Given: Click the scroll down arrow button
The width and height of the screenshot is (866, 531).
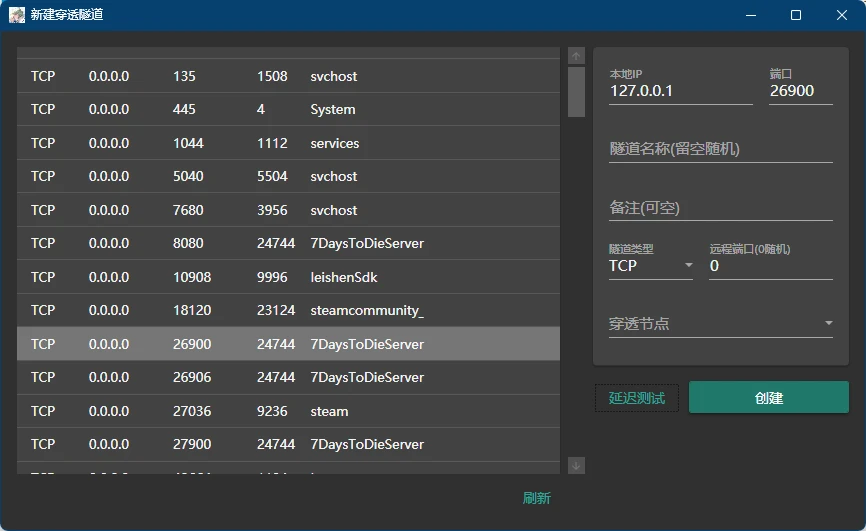Looking at the screenshot, I should [x=576, y=465].
